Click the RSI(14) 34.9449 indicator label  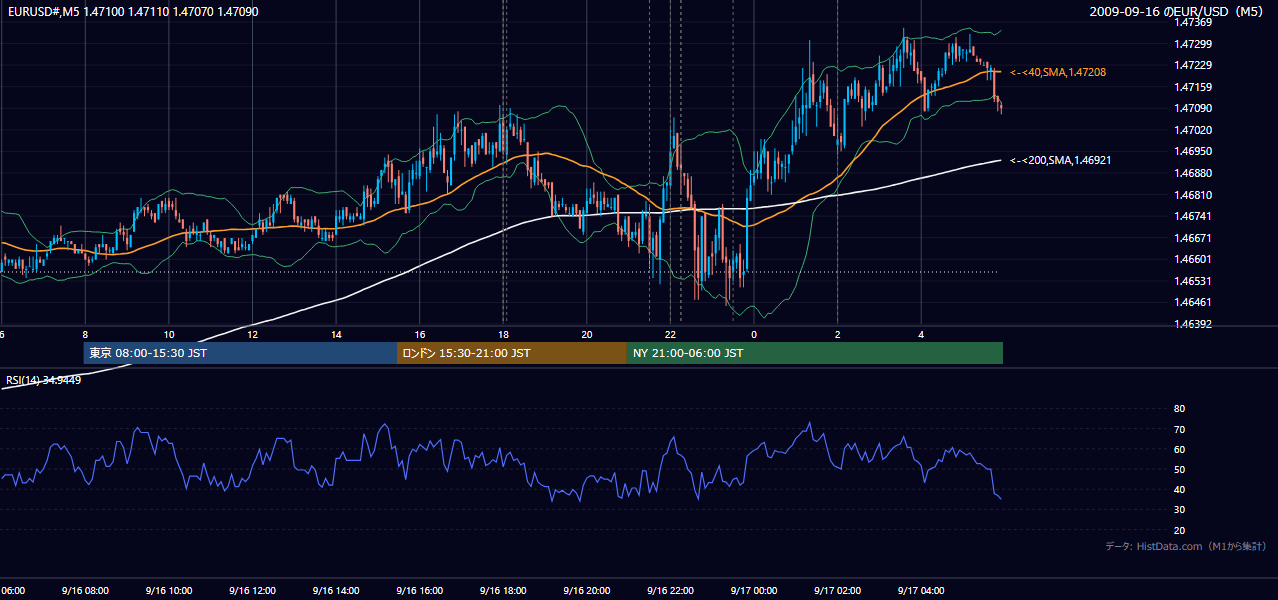[x=44, y=380]
